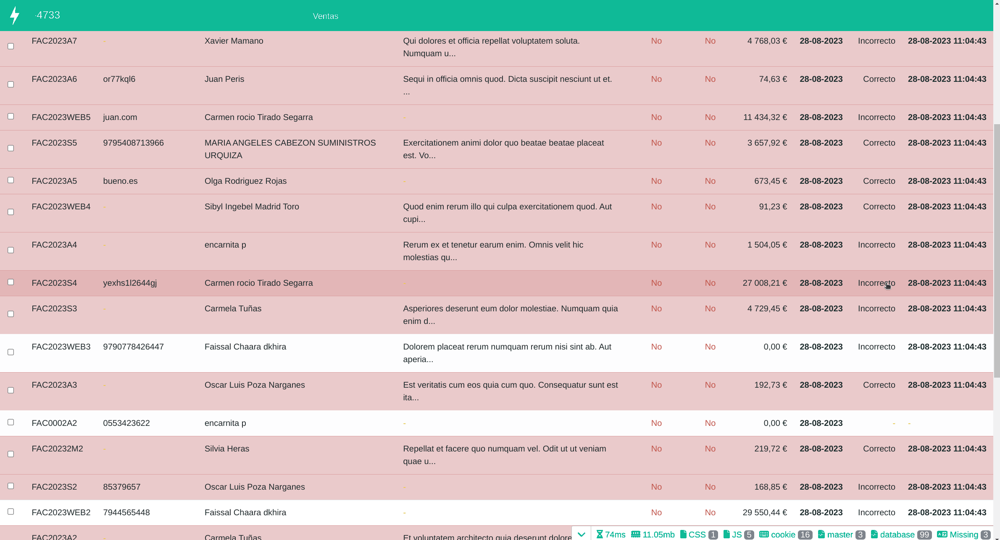This screenshot has height=540, width=1000.
Task: Open the 11.05mb memory debug entry
Action: pyautogui.click(x=652, y=534)
